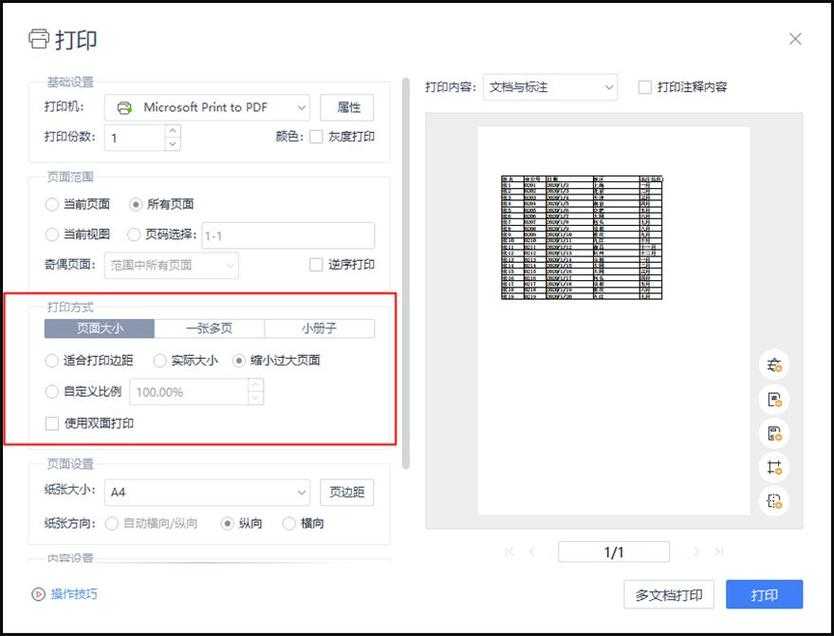Enable the 灰度打印 checkbox
Screen dimensions: 834x636
click(x=317, y=136)
